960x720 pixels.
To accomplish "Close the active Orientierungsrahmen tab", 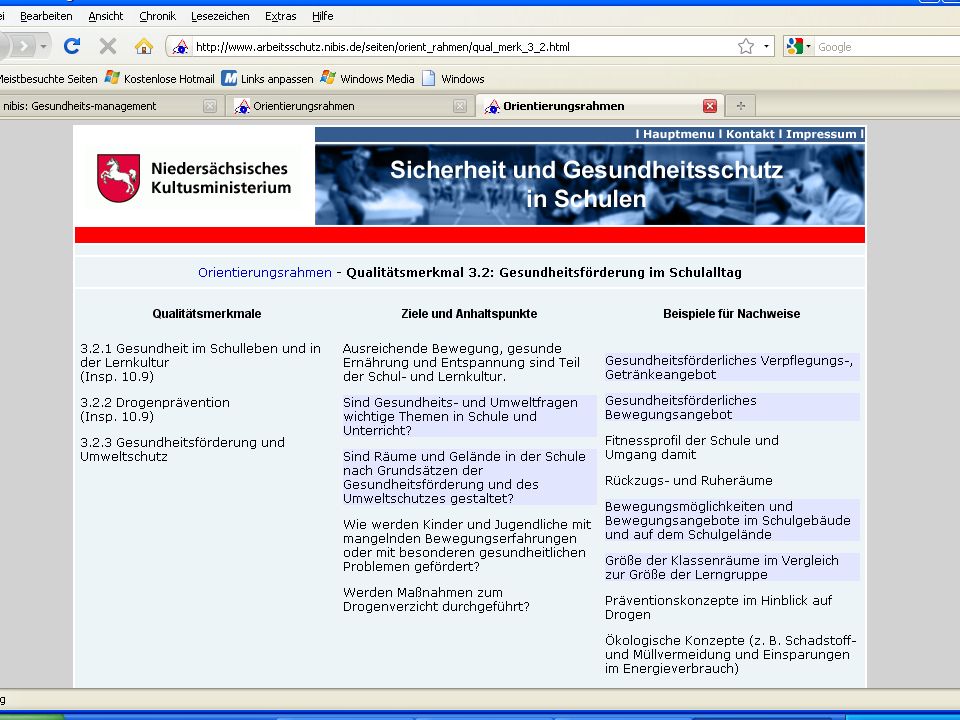I will [710, 106].
